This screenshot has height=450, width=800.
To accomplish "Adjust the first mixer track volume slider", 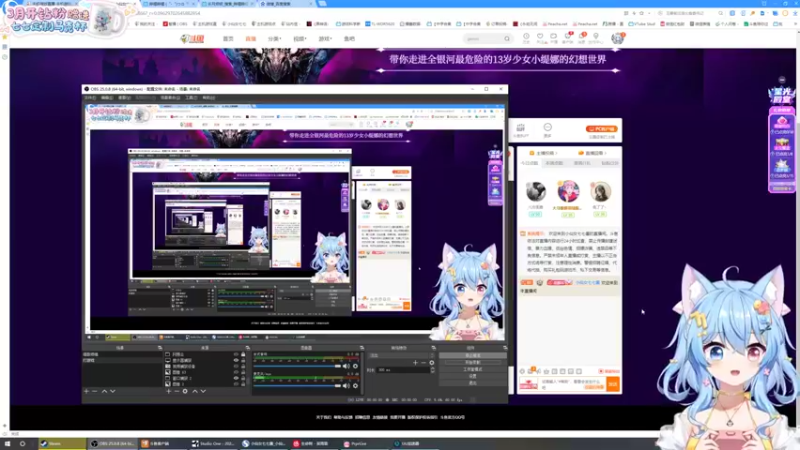I will (x=297, y=366).
